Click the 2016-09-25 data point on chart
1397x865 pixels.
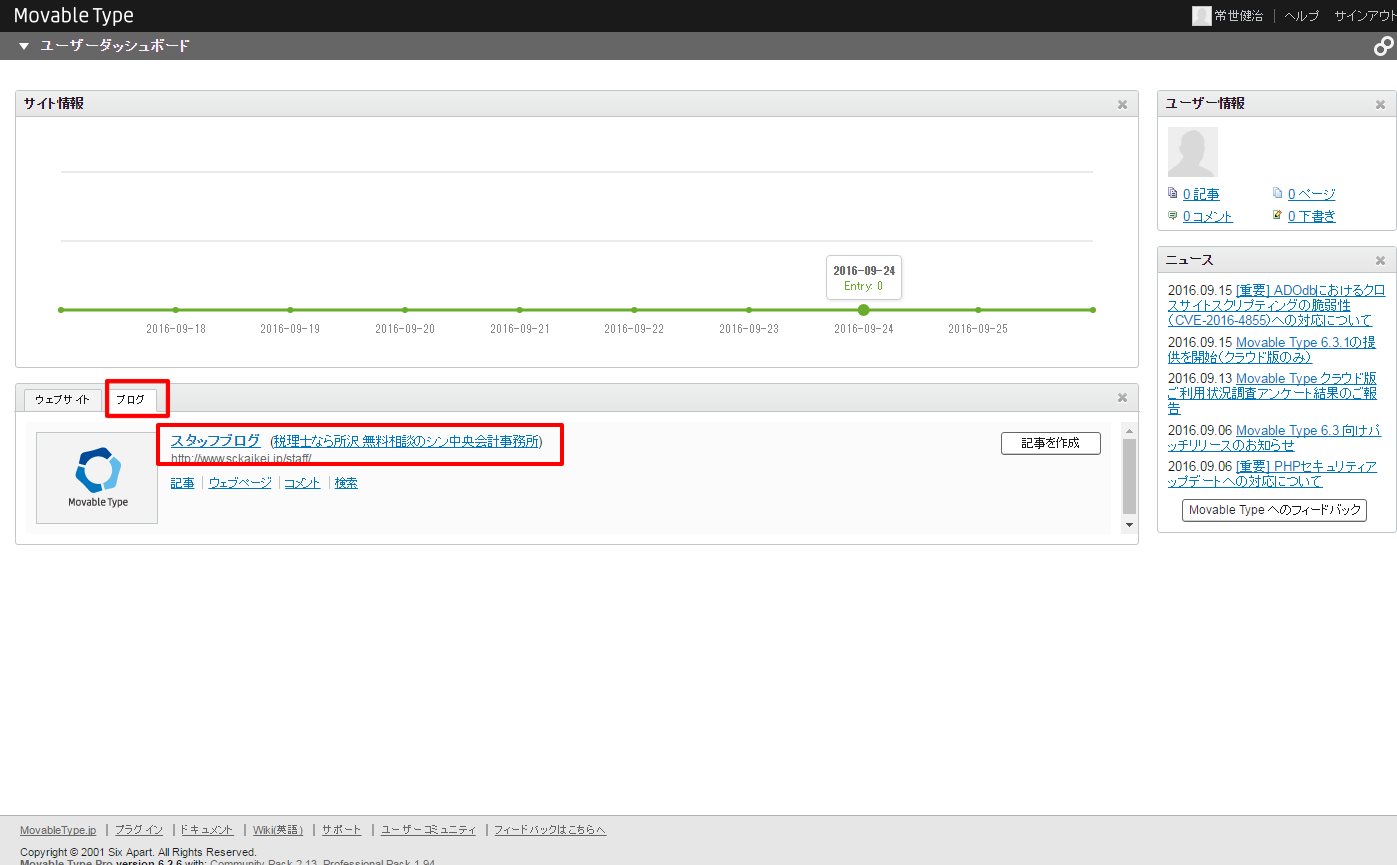(x=978, y=310)
